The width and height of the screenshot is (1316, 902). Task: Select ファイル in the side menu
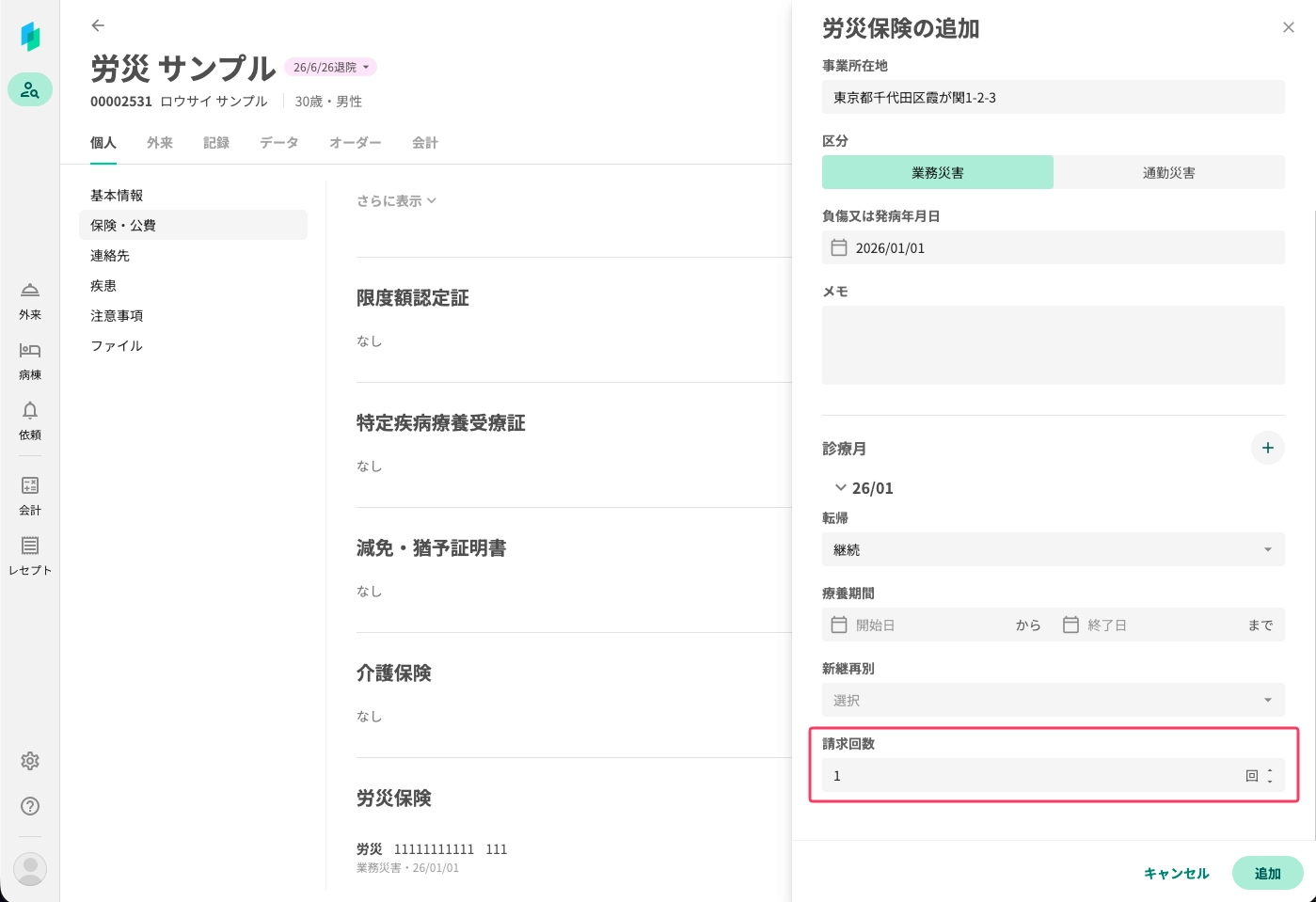193,345
